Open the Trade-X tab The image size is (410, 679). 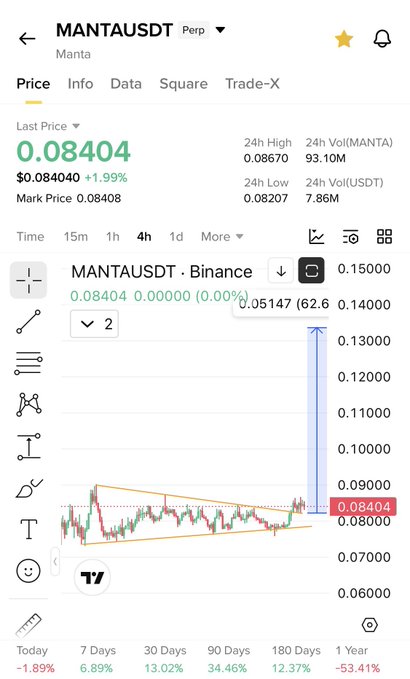[x=252, y=84]
